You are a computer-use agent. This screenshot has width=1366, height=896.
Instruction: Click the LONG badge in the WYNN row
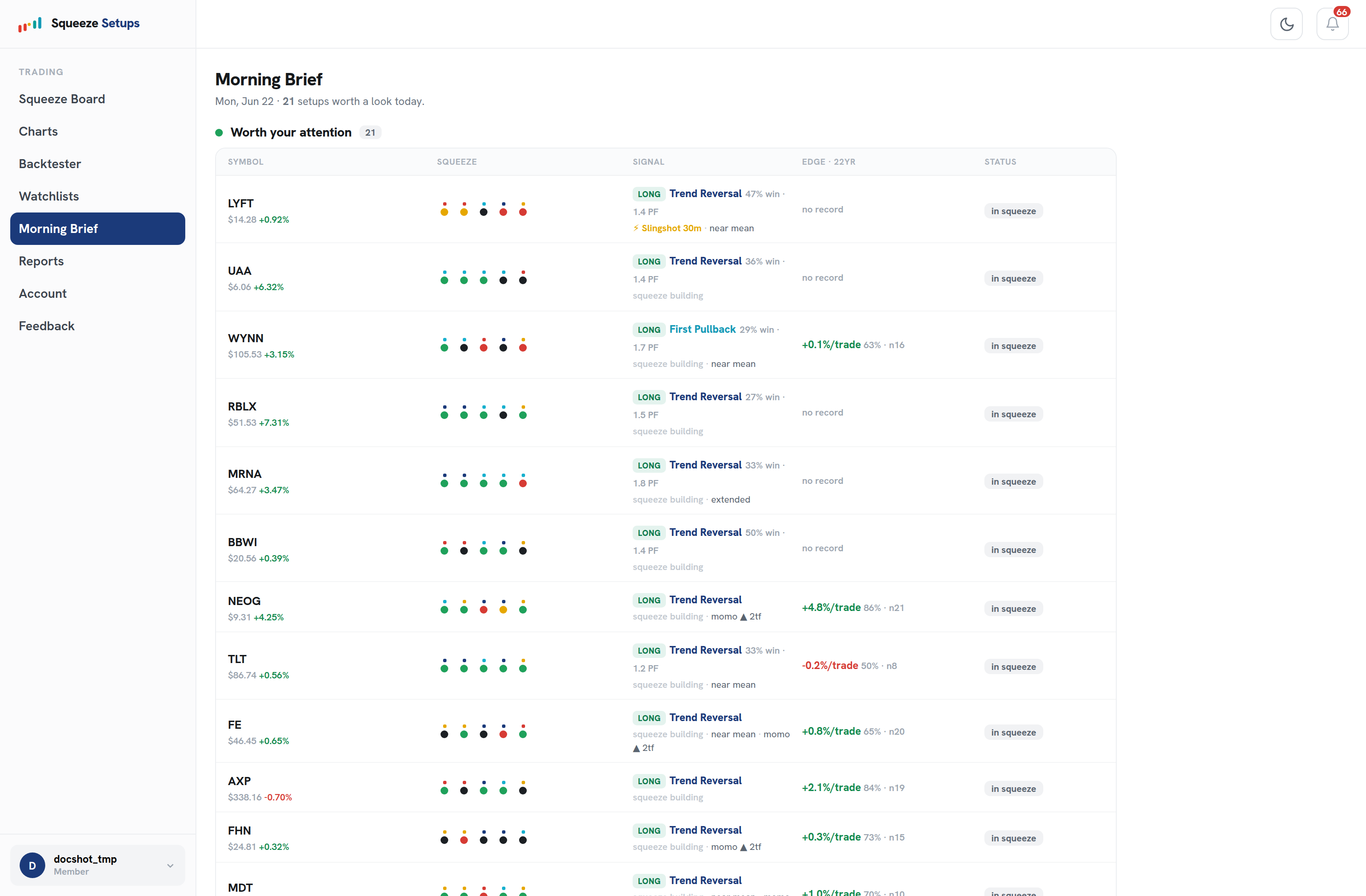coord(648,329)
